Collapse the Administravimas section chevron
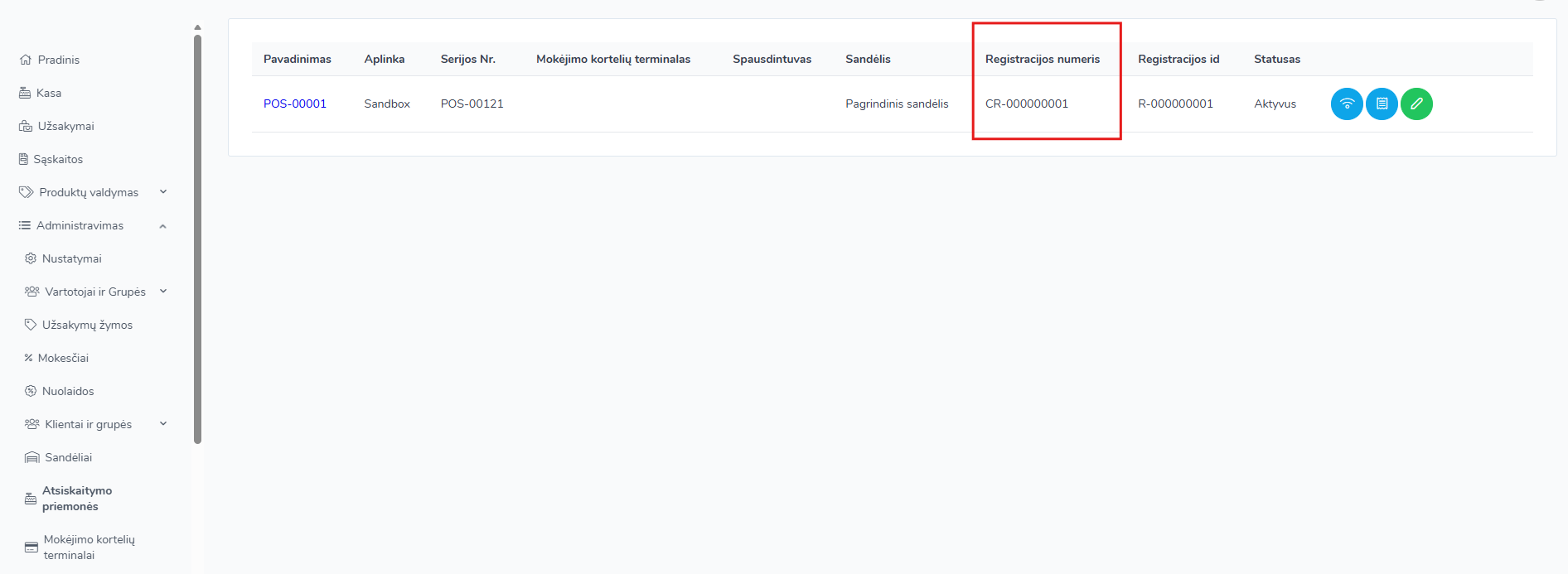The height and width of the screenshot is (574, 1568). point(163,225)
